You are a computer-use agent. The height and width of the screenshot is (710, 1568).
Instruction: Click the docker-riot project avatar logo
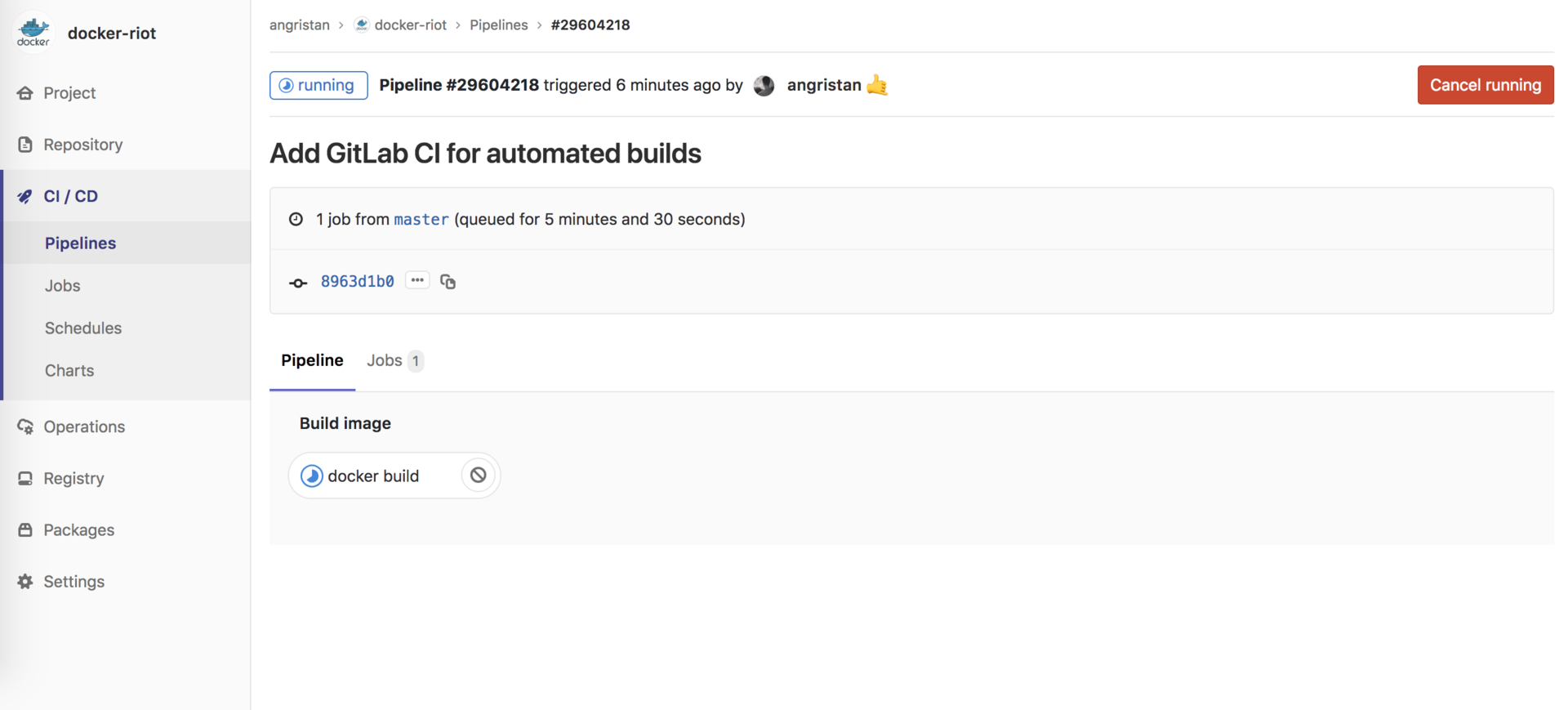tap(33, 33)
